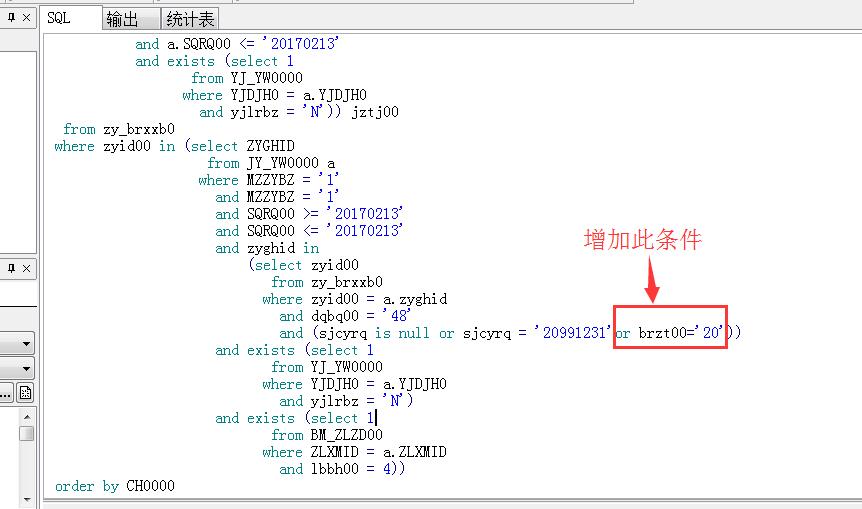Click the text "sjcyrq is null"

pyautogui.click(x=374, y=333)
